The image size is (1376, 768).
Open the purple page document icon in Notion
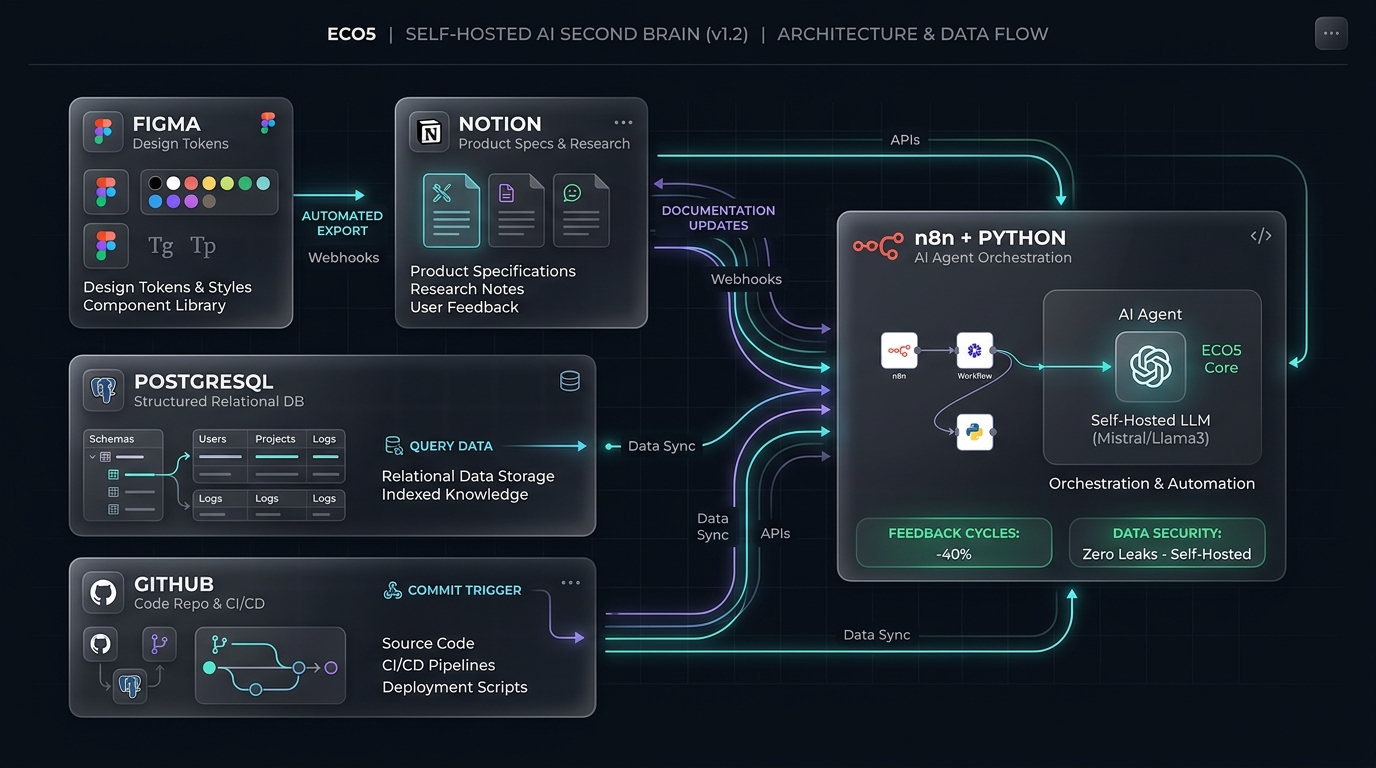516,210
